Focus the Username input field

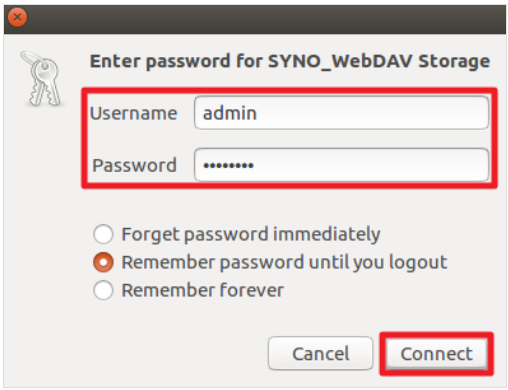pyautogui.click(x=341, y=113)
